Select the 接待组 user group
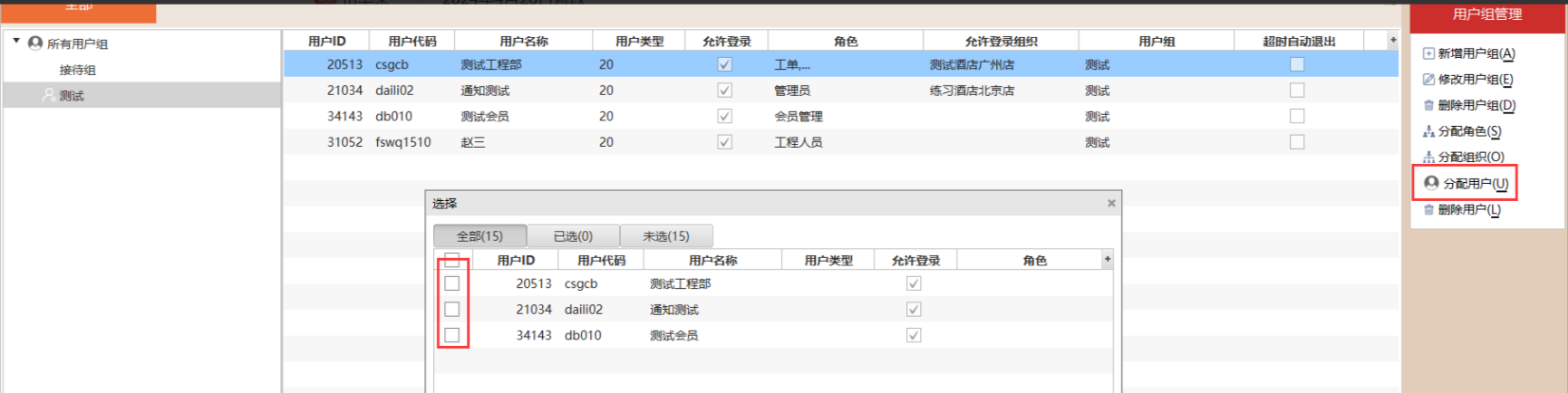Image resolution: width=1568 pixels, height=393 pixels. pos(78,70)
